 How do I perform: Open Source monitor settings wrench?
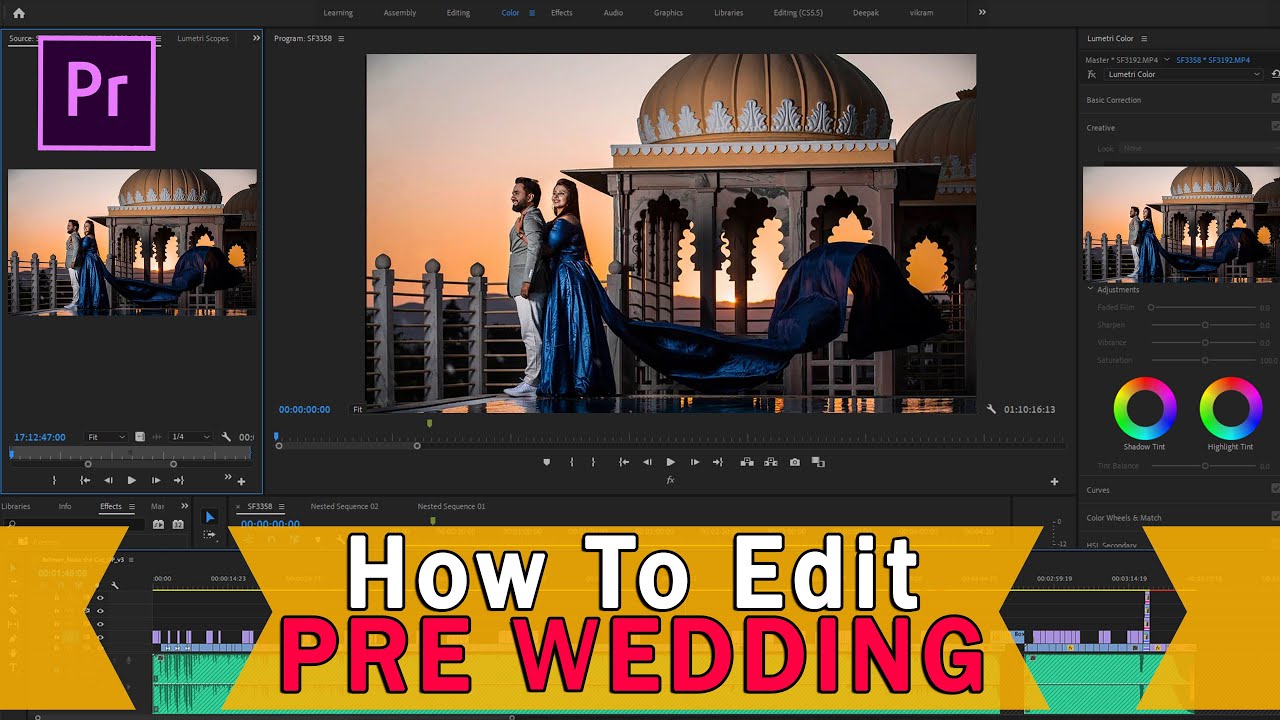click(x=227, y=437)
